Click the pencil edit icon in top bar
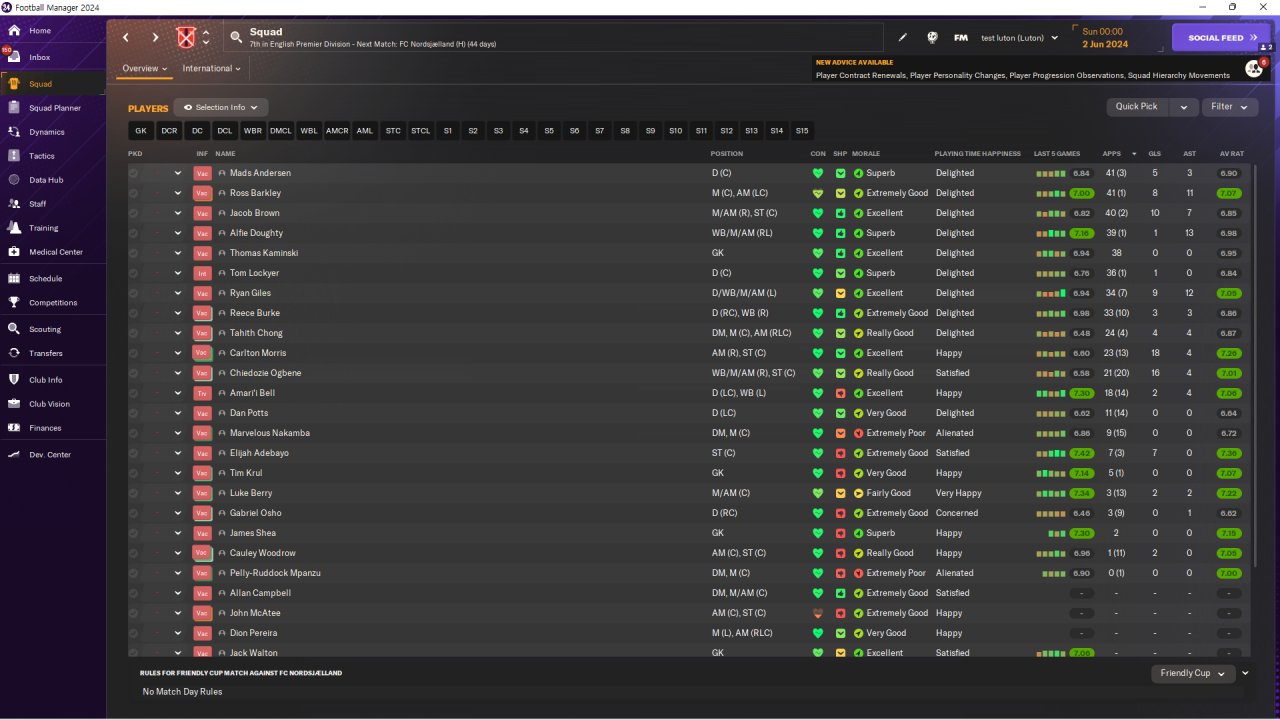Viewport: 1280px width, 720px height. coord(903,38)
